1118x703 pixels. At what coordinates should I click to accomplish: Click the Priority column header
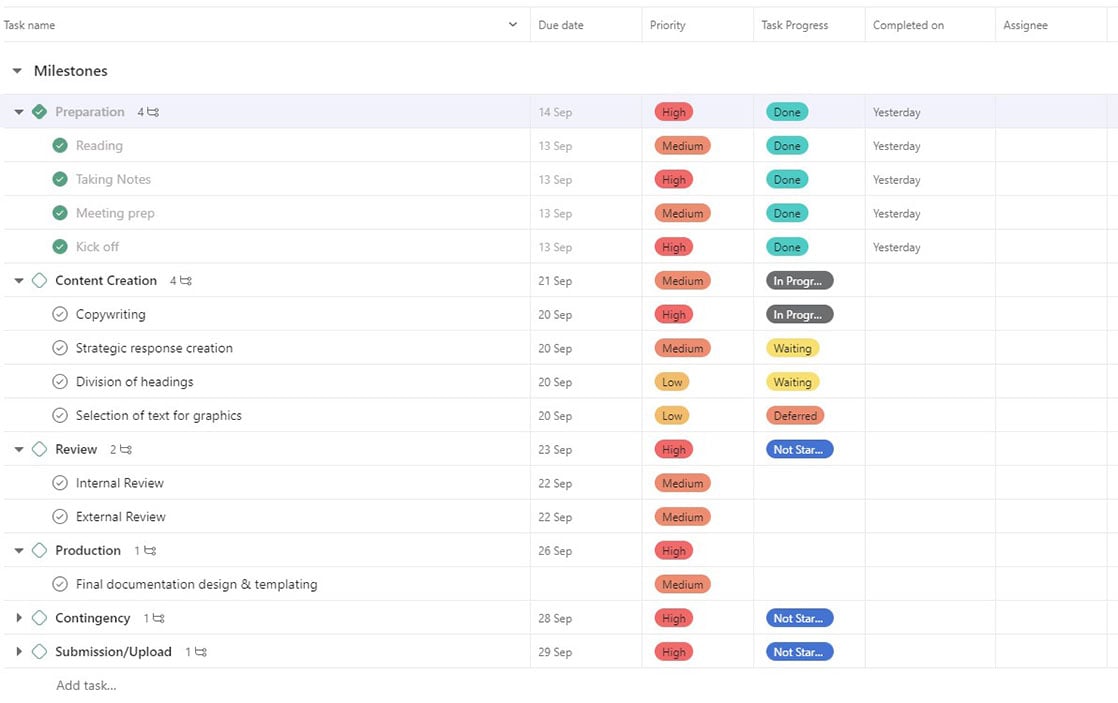point(667,25)
